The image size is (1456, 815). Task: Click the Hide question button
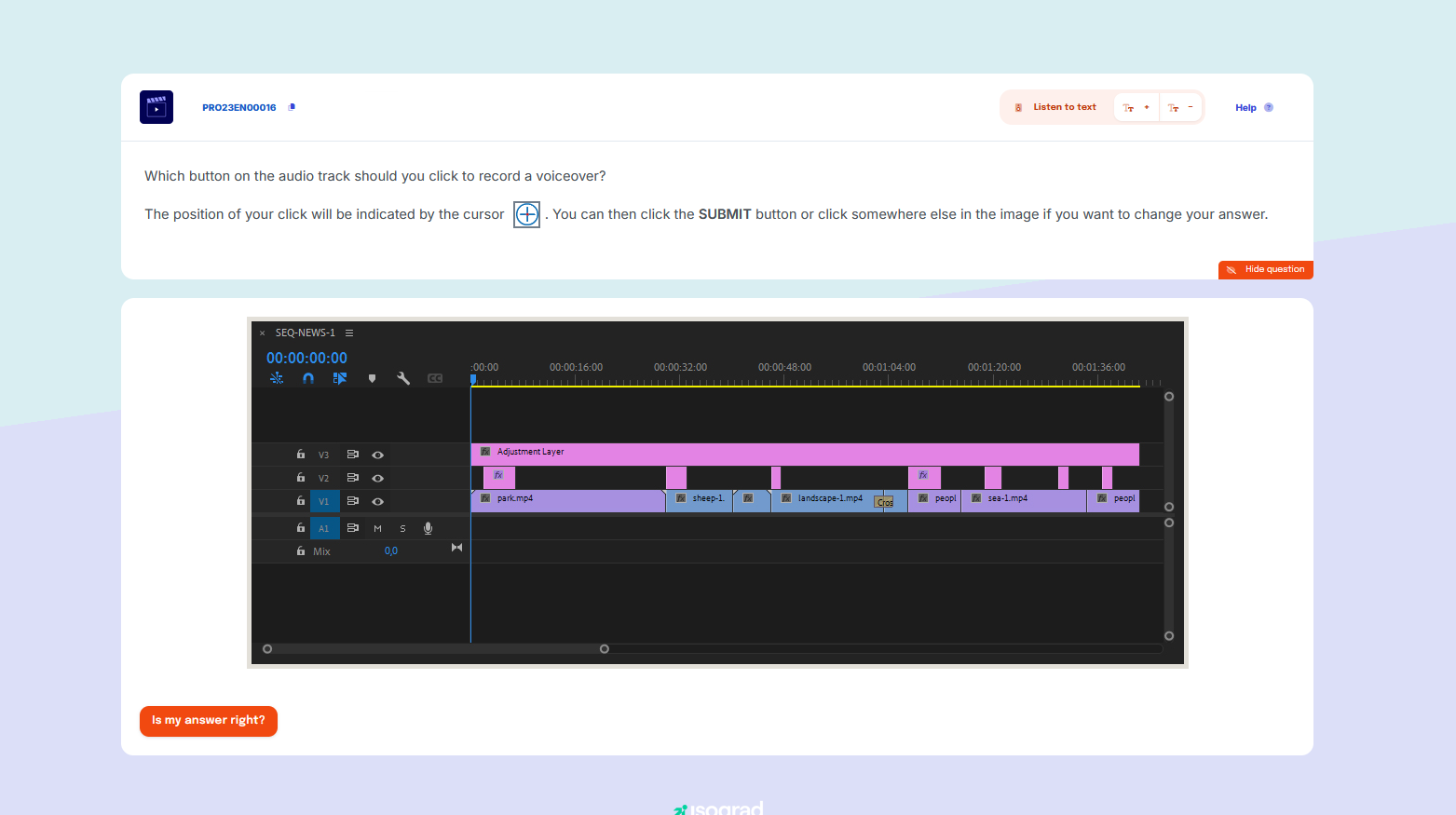tap(1266, 270)
